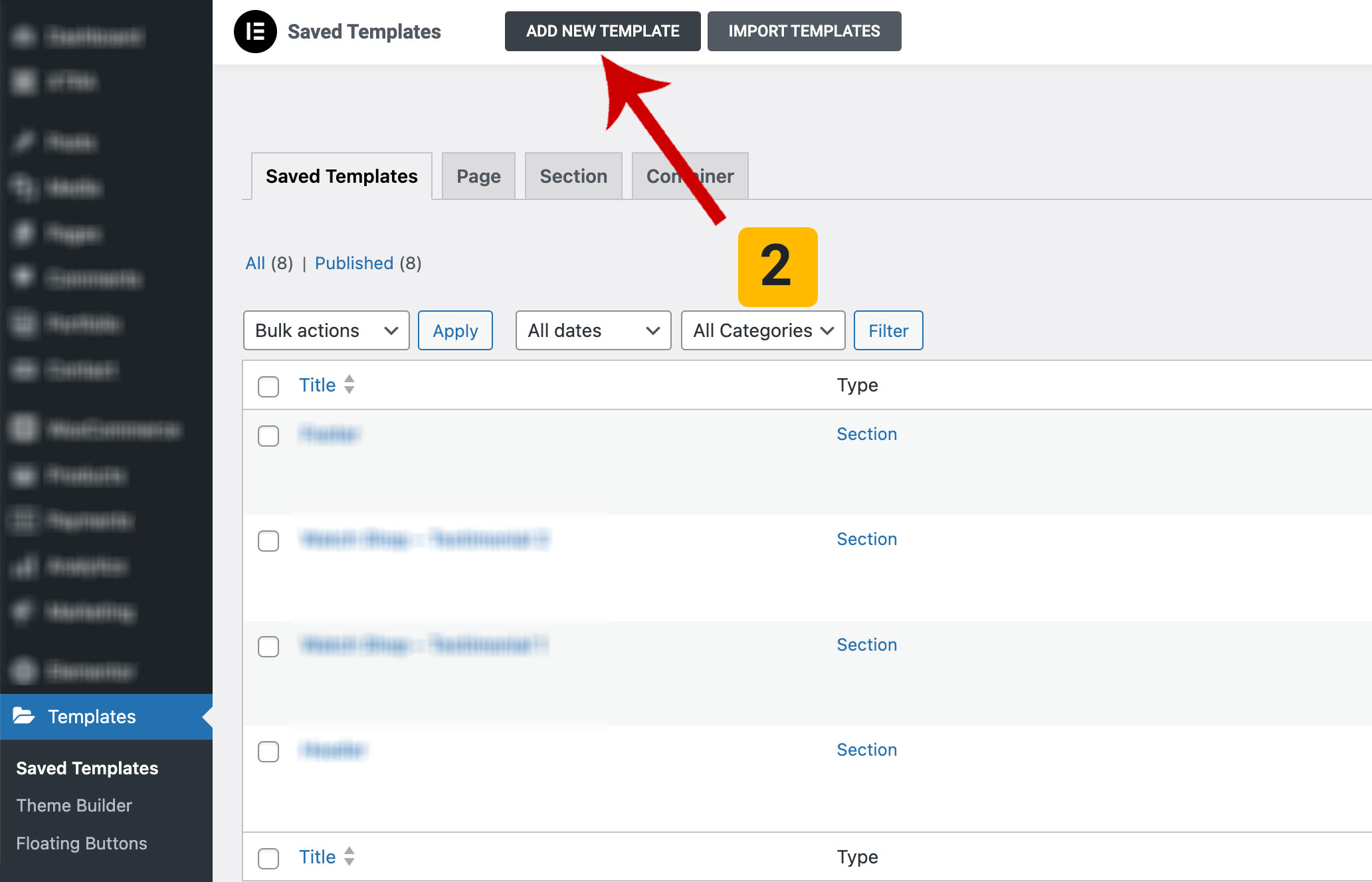Viewport: 1372px width, 882px height.
Task: Open the All dates dropdown
Action: pos(593,330)
